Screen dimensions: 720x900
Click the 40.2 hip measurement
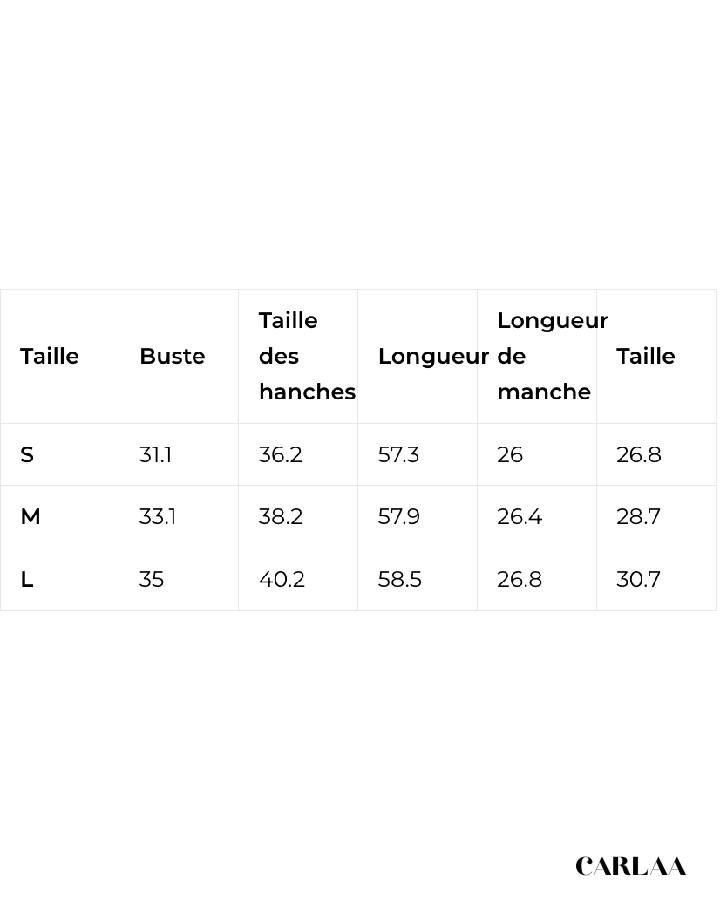pyautogui.click(x=281, y=579)
